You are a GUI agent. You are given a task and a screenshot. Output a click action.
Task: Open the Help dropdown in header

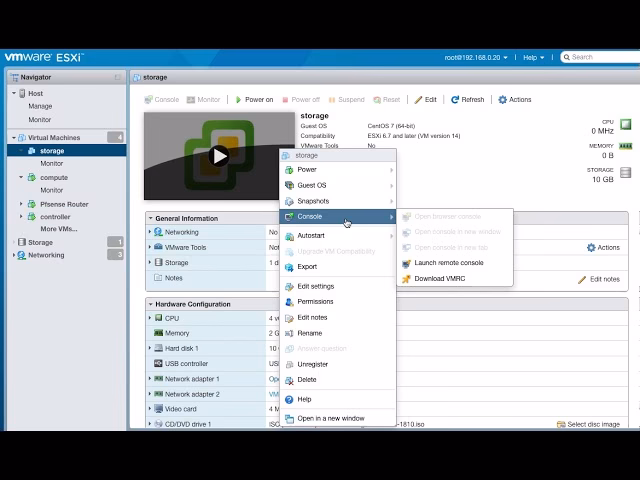[x=533, y=57]
